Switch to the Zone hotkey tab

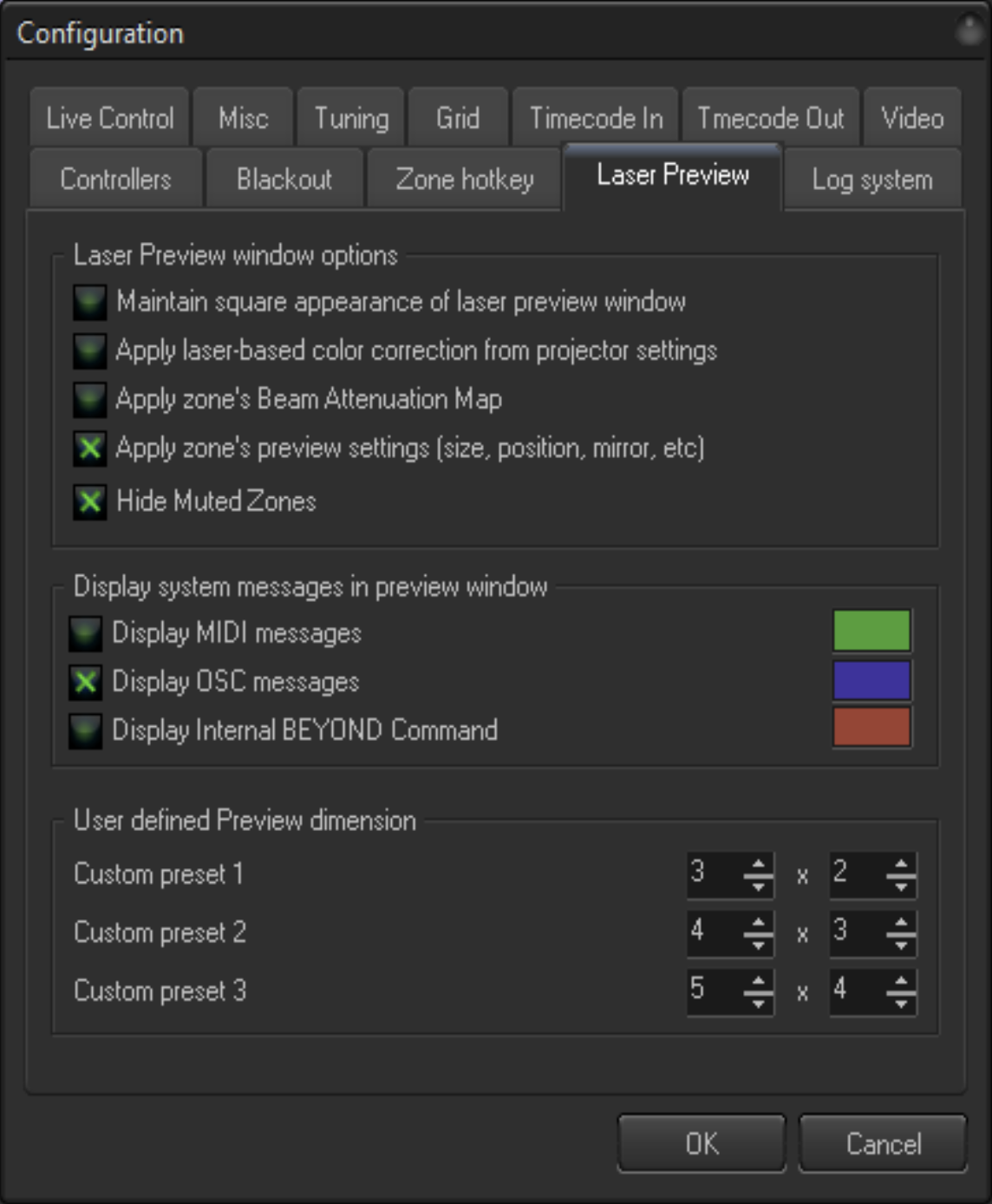tap(464, 179)
